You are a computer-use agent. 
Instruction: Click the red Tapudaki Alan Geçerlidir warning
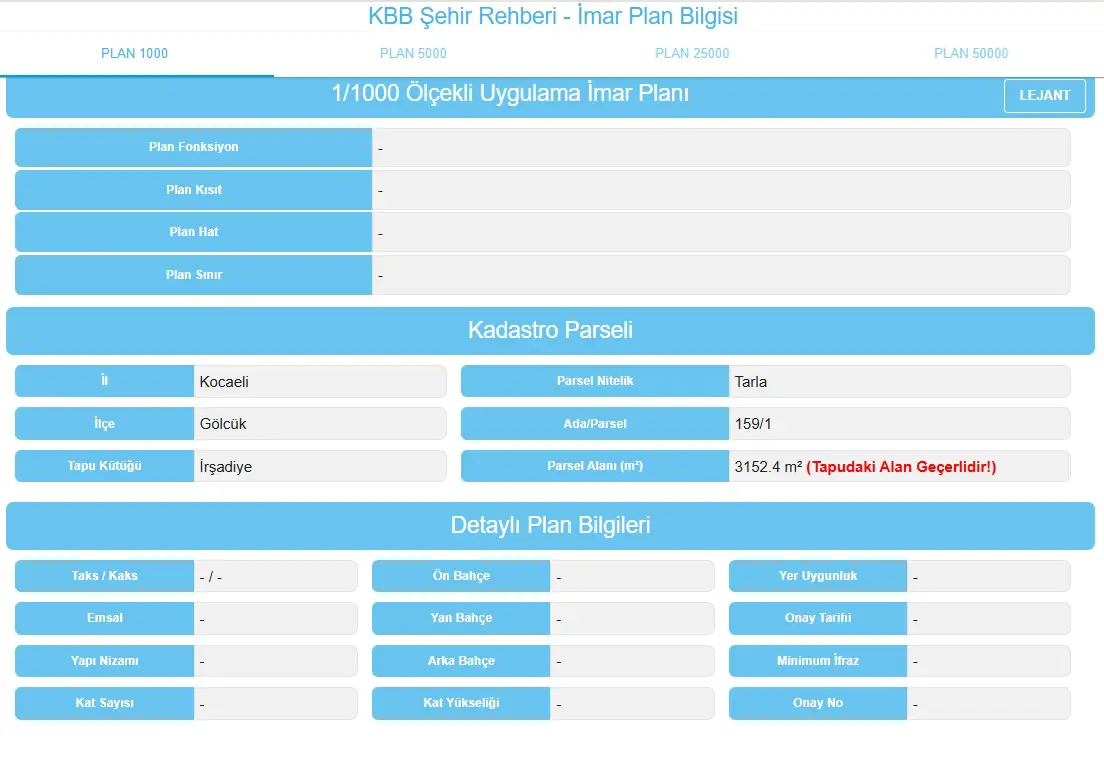pos(901,467)
